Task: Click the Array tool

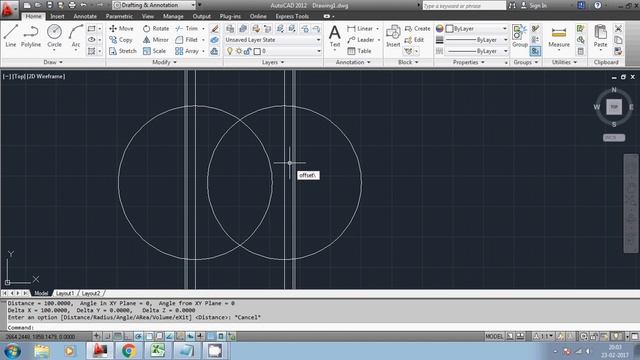Action: (187, 51)
